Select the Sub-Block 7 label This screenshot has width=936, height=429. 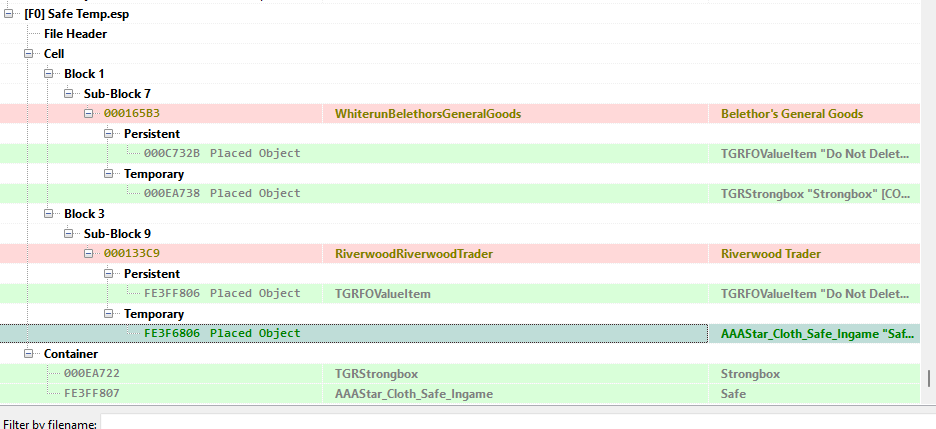pyautogui.click(x=117, y=94)
